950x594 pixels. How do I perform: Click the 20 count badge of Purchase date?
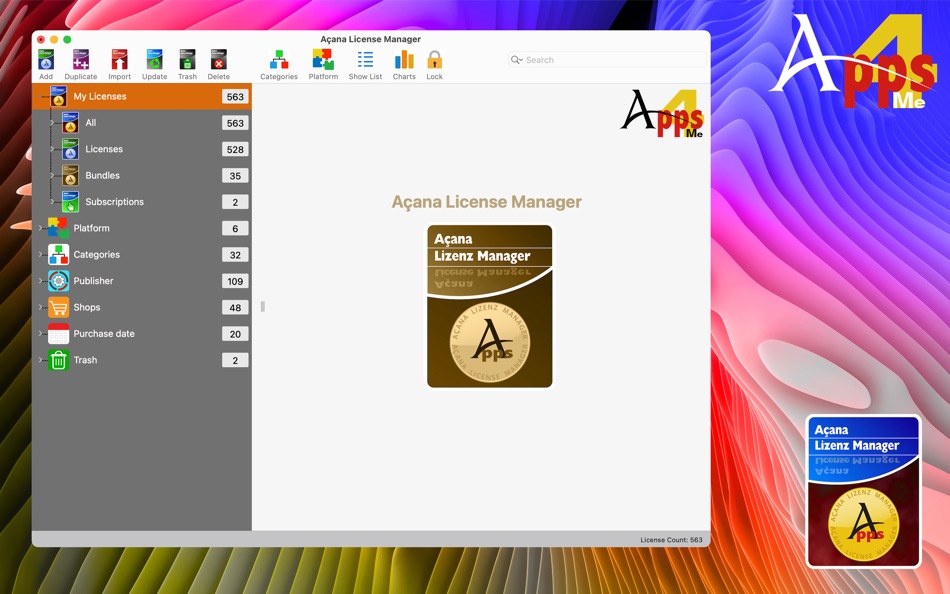[x=235, y=334]
